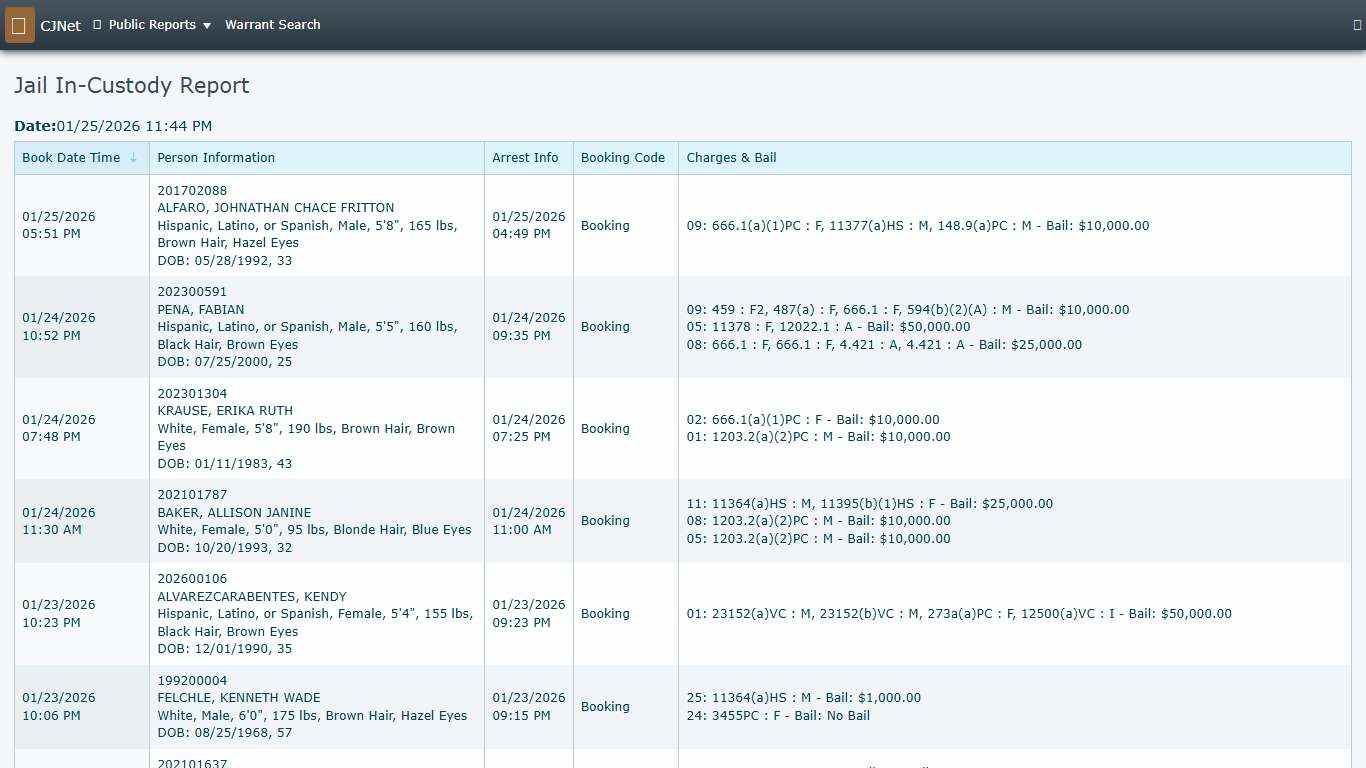The width and height of the screenshot is (1366, 768).
Task: Click the brown CJNet logo icon
Action: (x=19, y=25)
